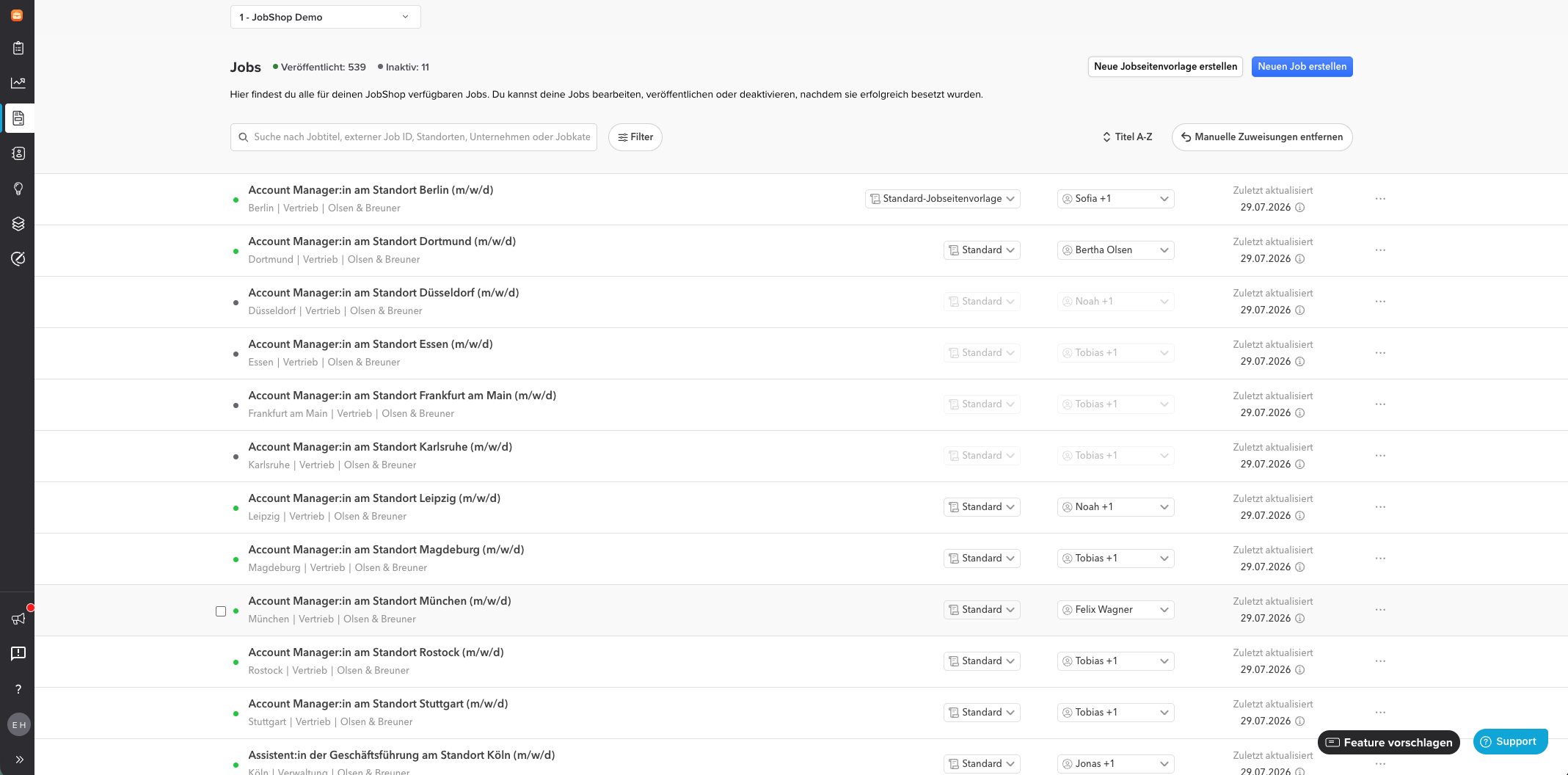
Task: Open the Support chat button
Action: point(1510,741)
